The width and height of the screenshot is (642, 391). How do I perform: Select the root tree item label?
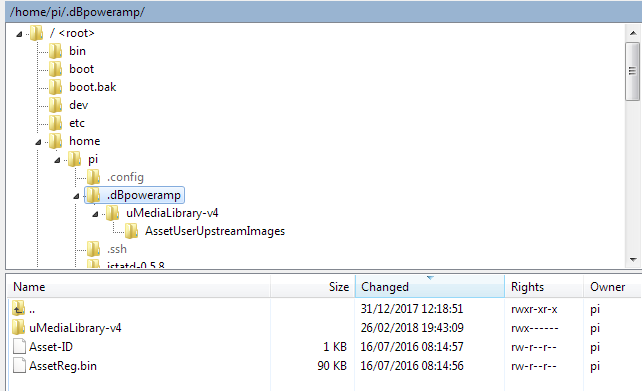(x=72, y=33)
